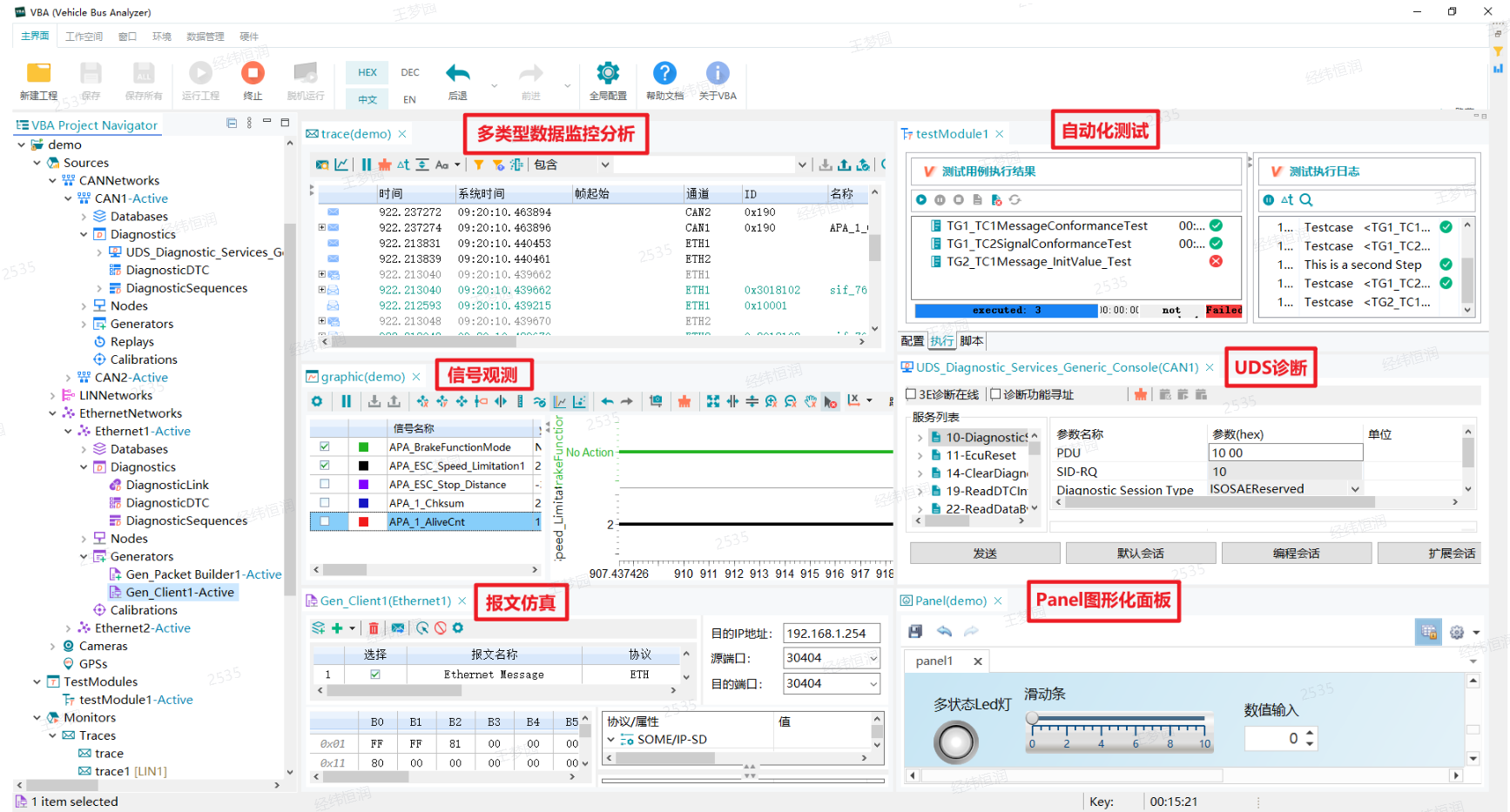Click the 滑动条 slider track
Image resolution: width=1510 pixels, height=812 pixels.
pyautogui.click(x=1118, y=720)
